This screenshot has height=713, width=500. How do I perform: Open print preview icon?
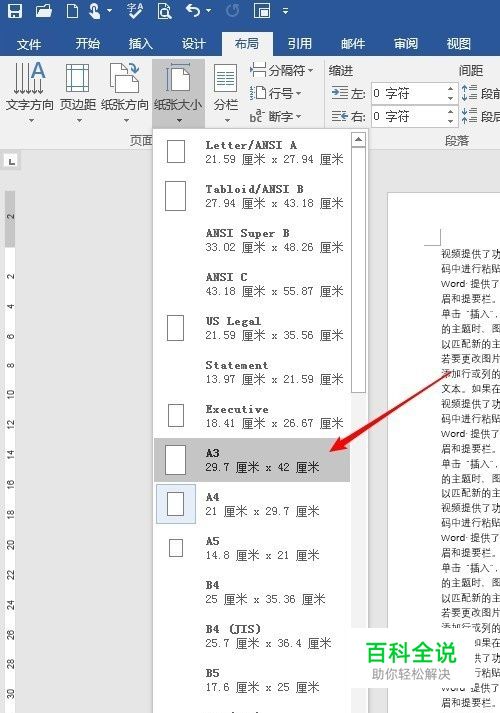(164, 11)
